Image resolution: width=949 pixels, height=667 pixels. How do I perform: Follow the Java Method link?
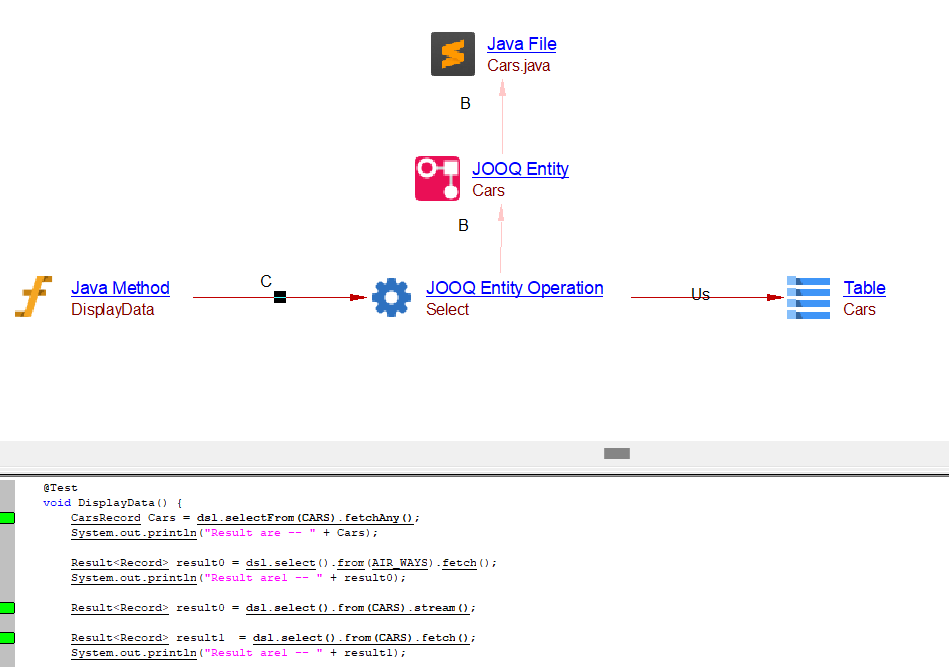120,288
